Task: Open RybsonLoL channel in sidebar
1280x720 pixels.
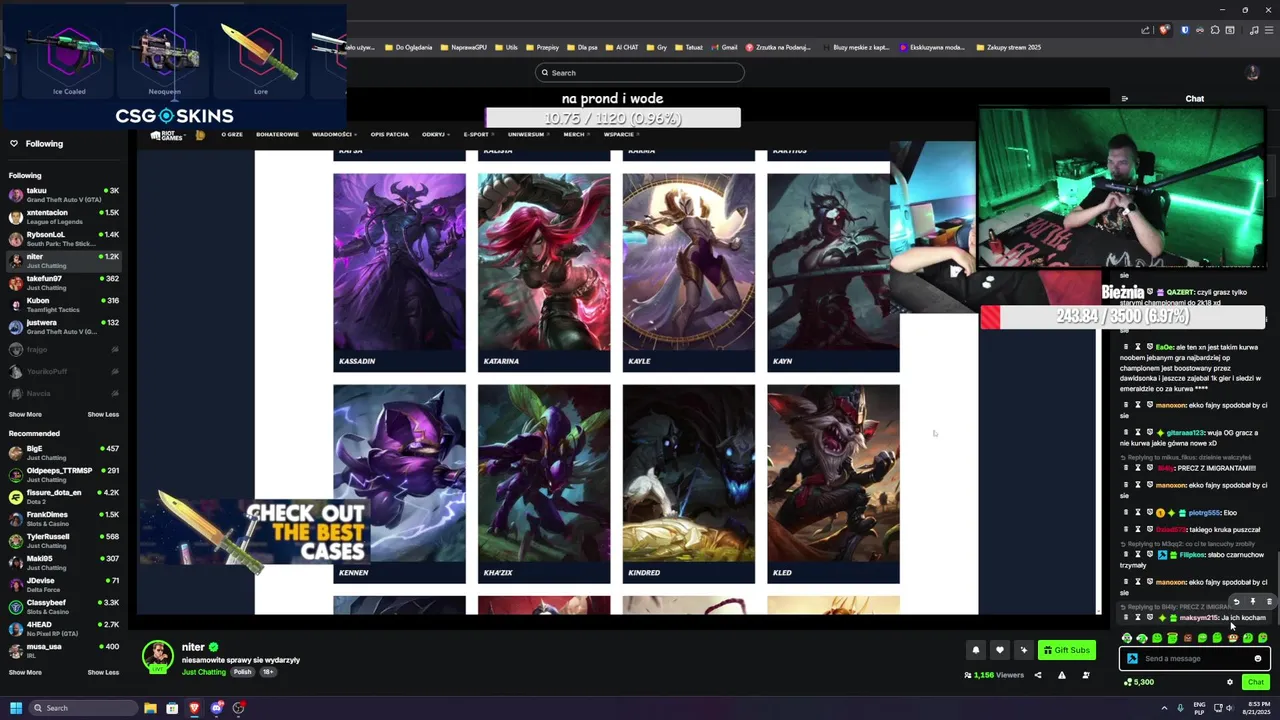Action: (64, 238)
